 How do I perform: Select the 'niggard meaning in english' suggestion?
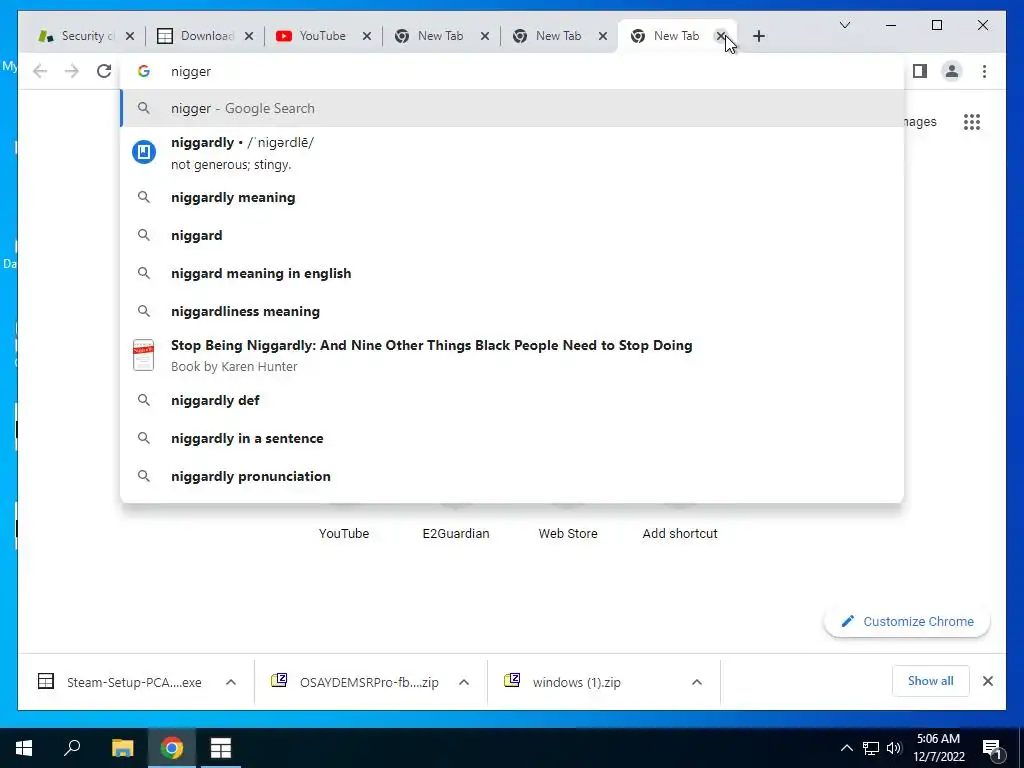512,273
